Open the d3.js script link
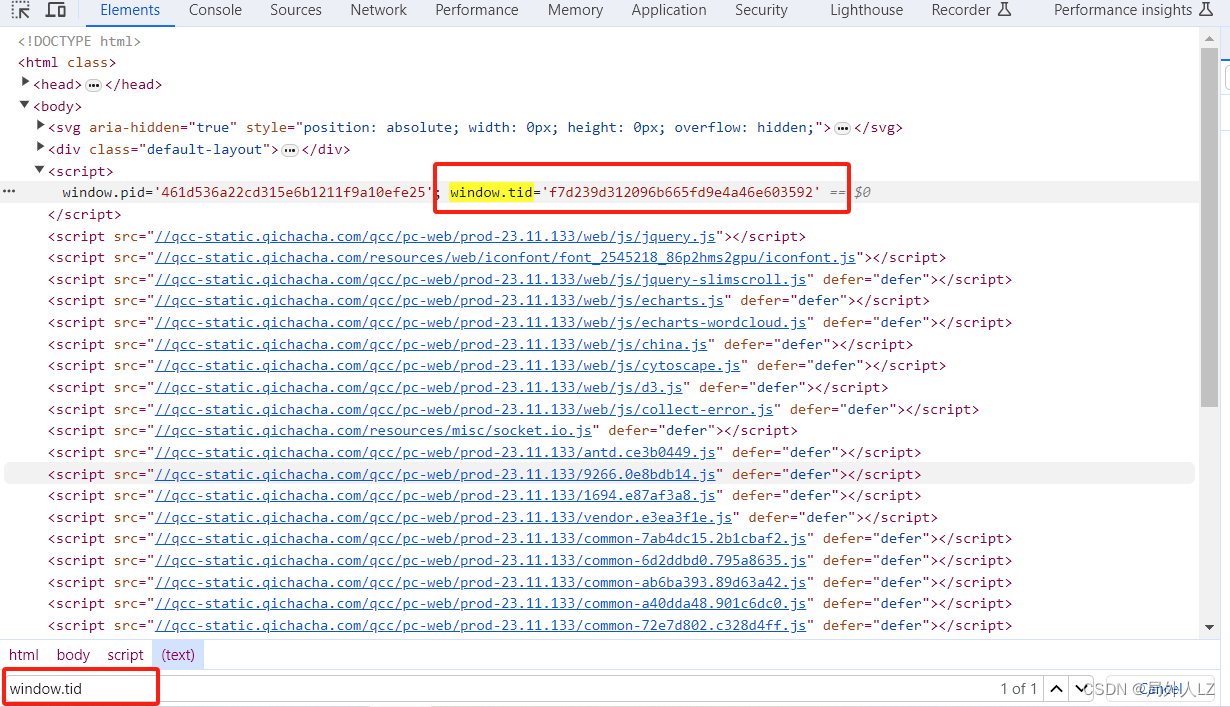 [x=418, y=387]
